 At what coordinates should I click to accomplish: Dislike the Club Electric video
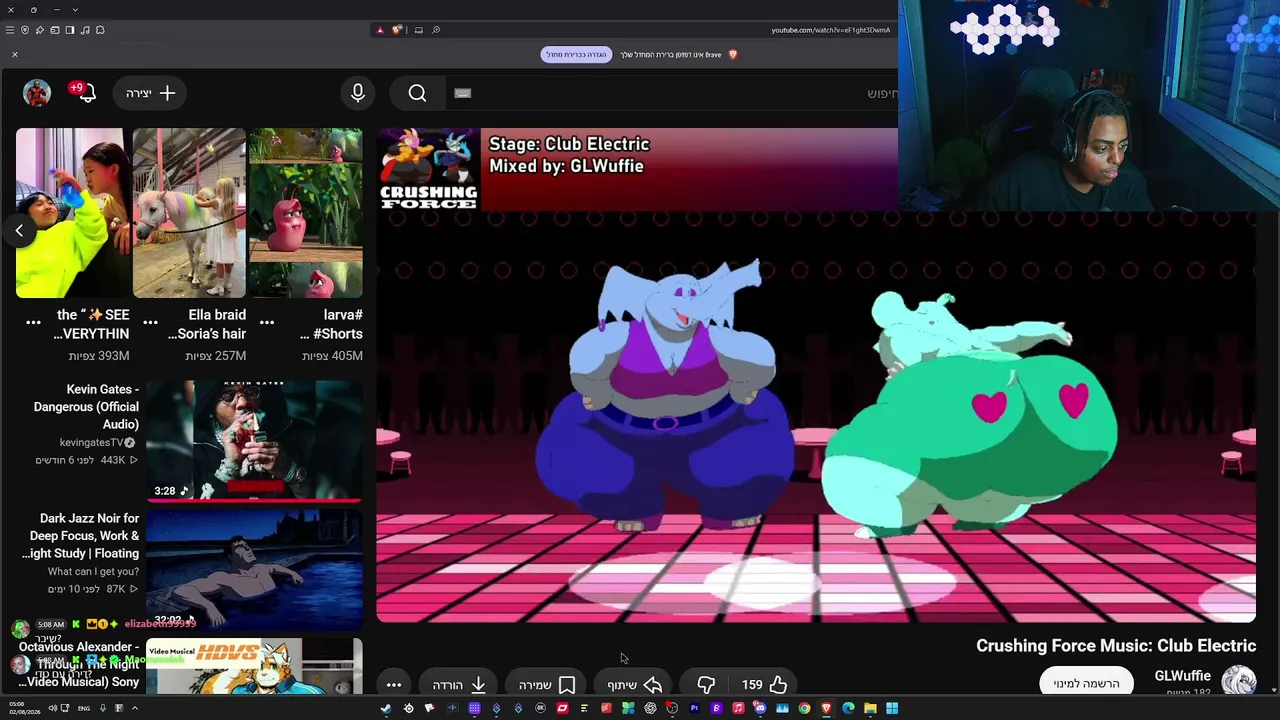click(x=706, y=684)
